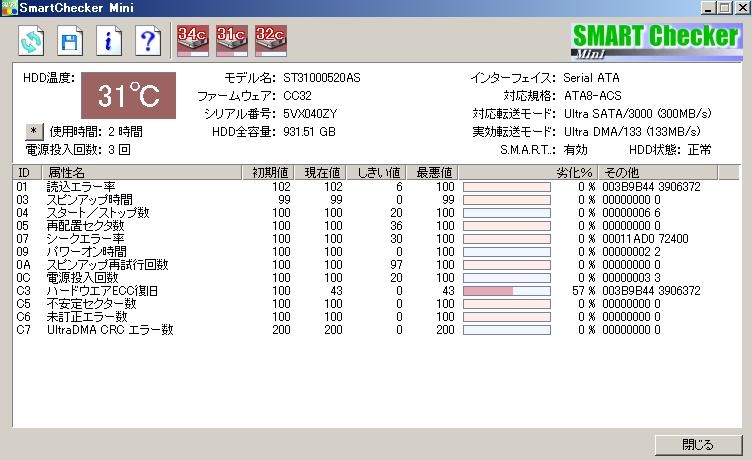The image size is (752, 460).
Task: Click the firmware value CC32
Action: point(297,95)
